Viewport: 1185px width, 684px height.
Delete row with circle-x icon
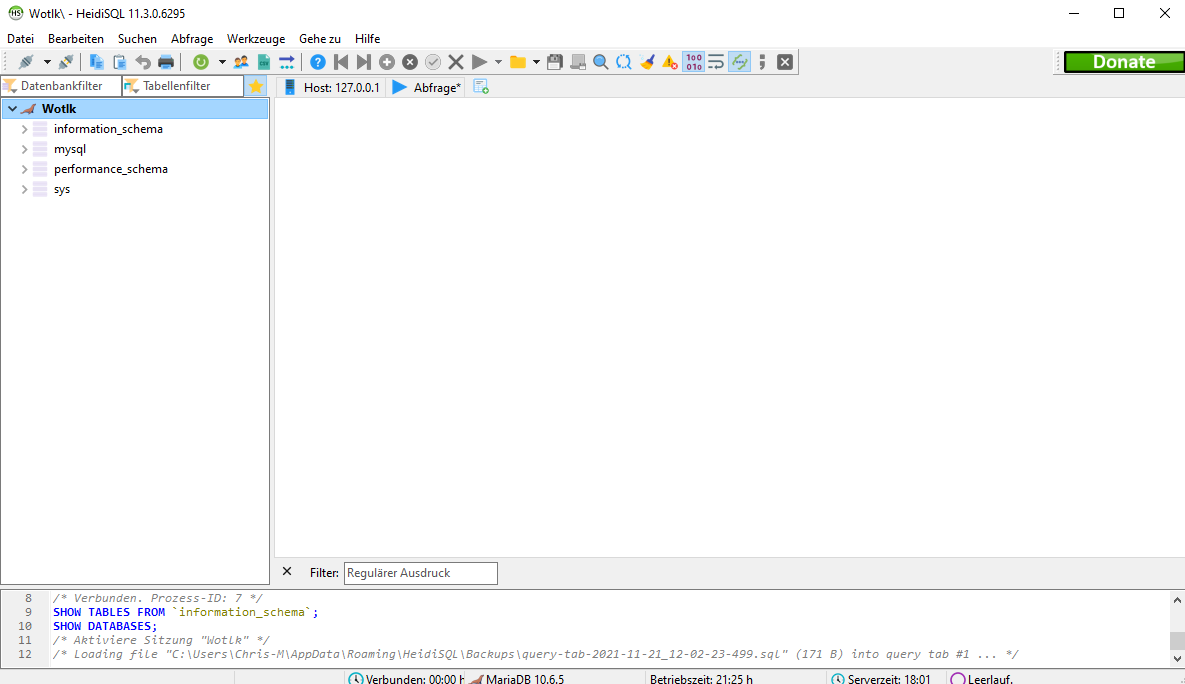click(410, 62)
